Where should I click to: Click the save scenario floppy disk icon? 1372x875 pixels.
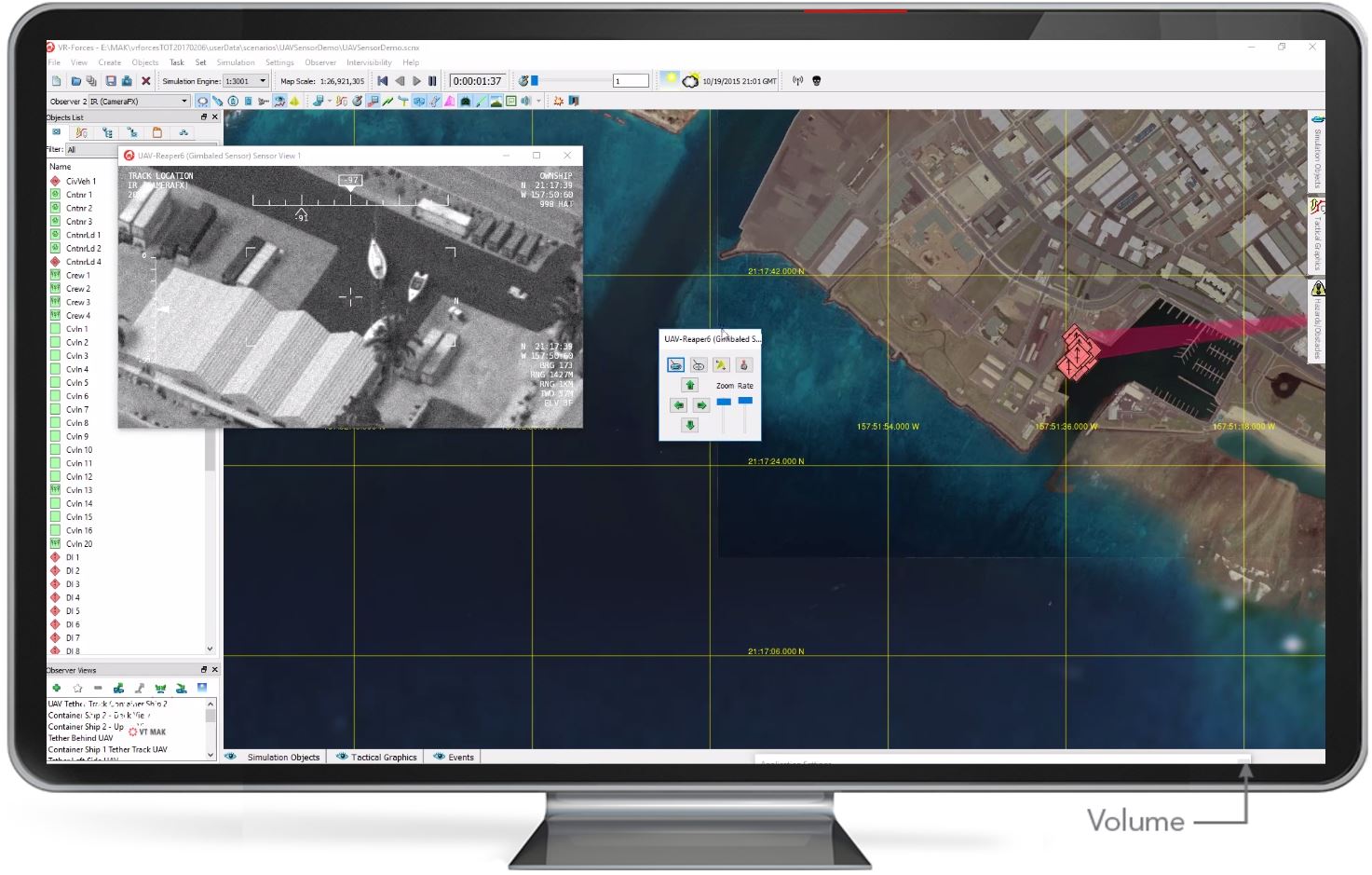pos(110,81)
